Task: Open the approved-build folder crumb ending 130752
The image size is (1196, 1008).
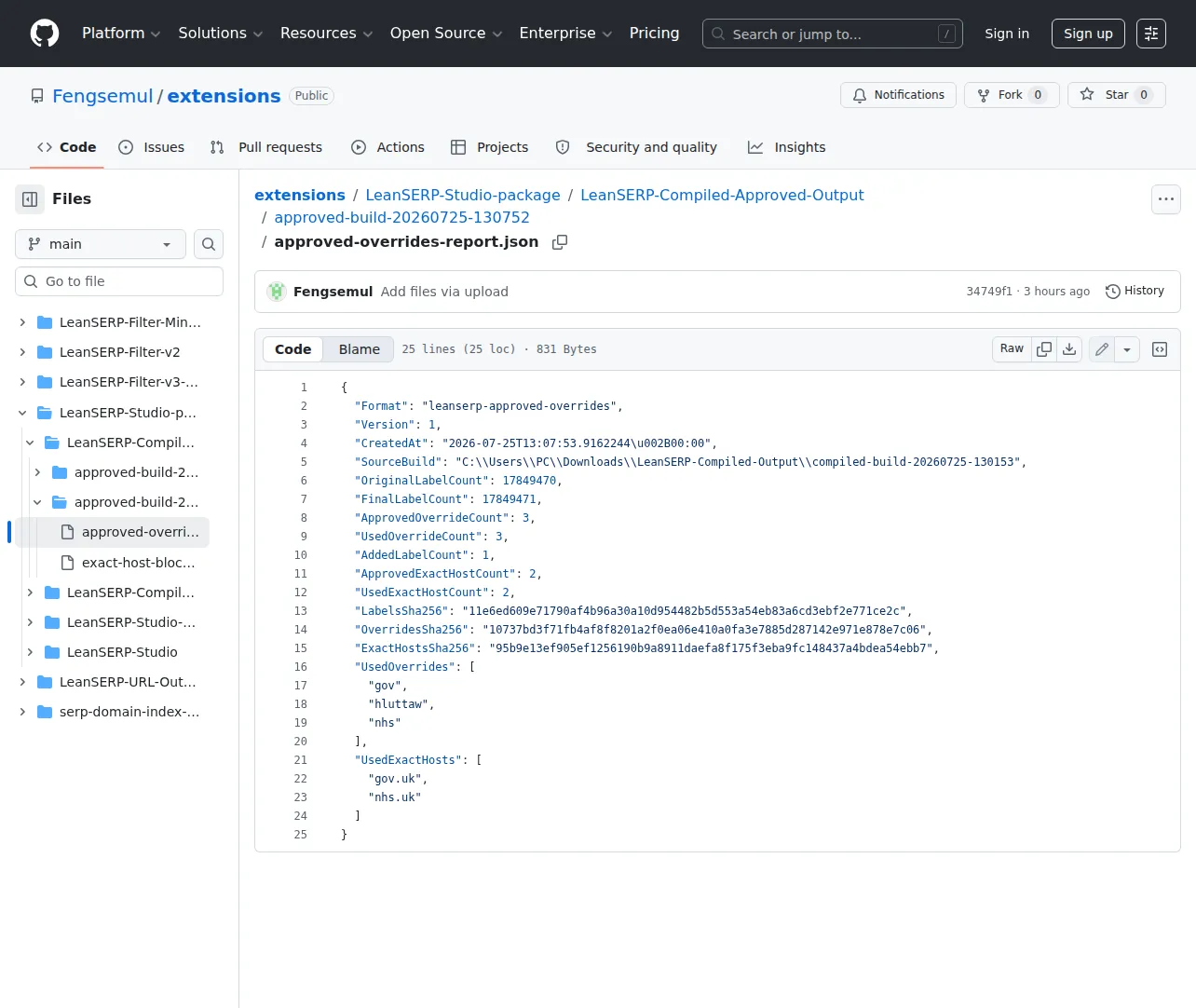Action: 401,218
